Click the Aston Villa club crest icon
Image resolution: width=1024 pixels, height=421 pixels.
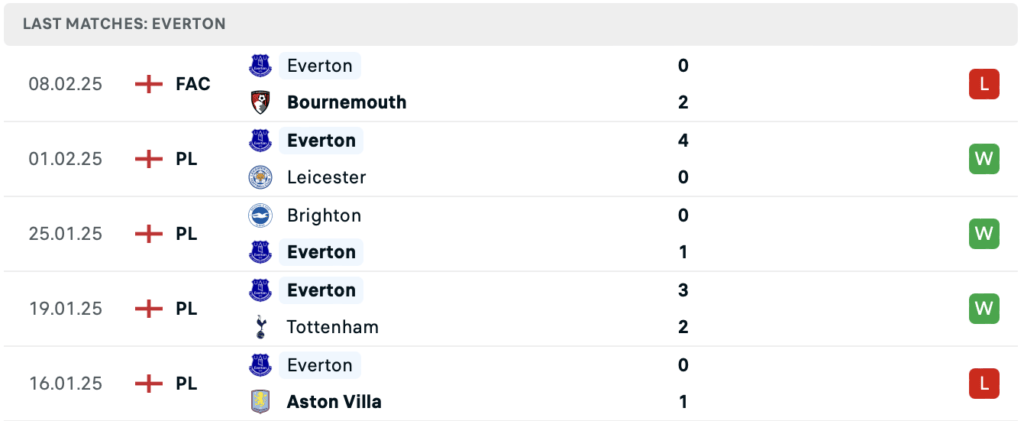point(261,402)
